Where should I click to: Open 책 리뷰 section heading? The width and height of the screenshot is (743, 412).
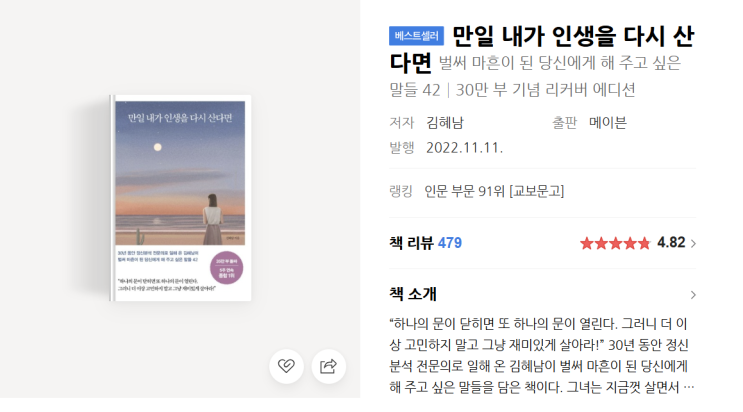pos(411,243)
